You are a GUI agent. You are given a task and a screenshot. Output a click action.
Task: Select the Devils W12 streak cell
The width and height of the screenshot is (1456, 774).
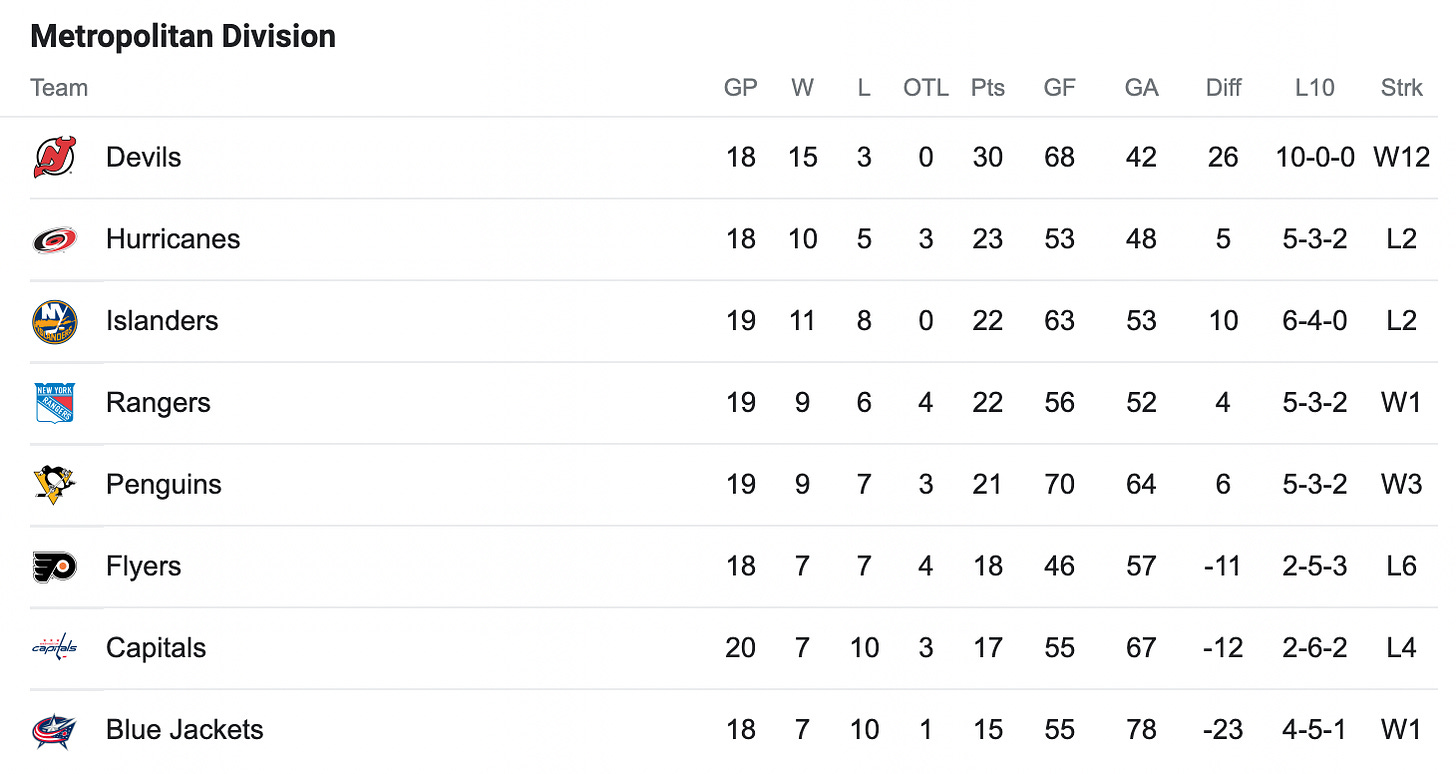(1401, 158)
